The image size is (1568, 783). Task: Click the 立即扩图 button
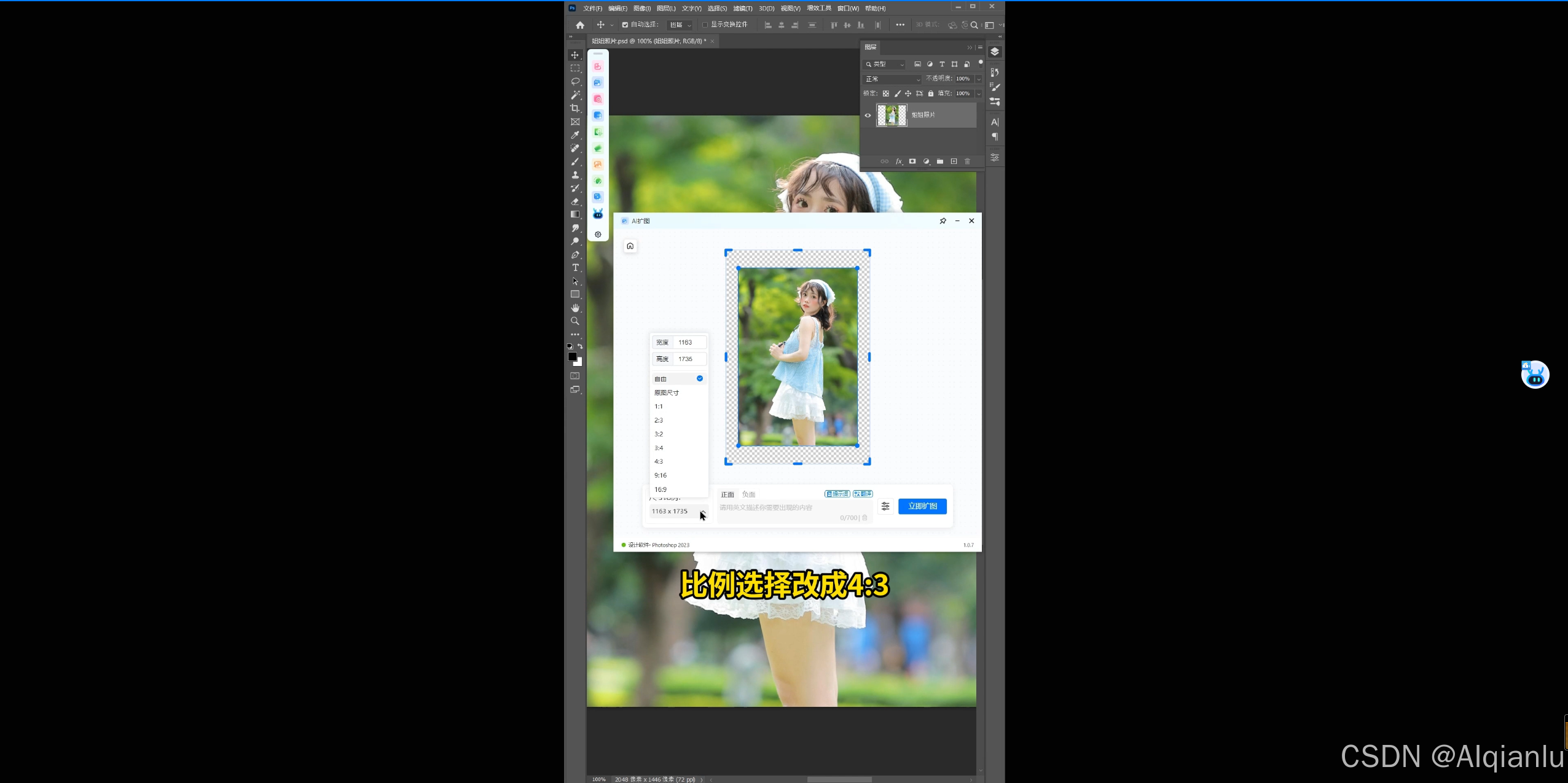(922, 506)
